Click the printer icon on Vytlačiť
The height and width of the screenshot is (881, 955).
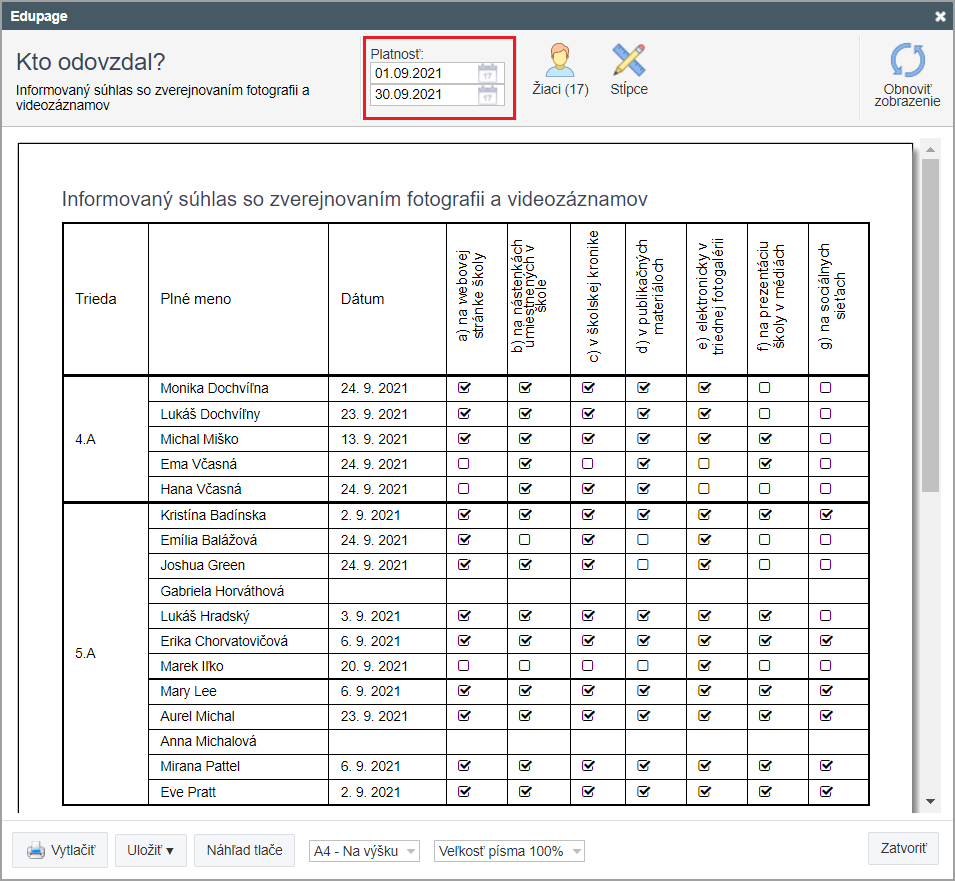pyautogui.click(x=35, y=850)
